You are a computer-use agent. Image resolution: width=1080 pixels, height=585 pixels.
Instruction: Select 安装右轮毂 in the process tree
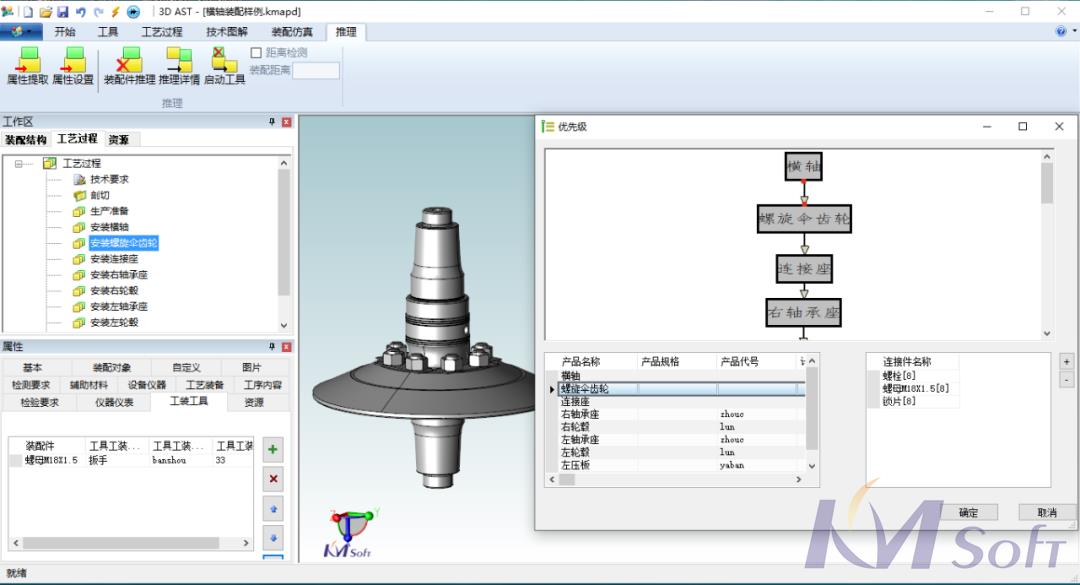pyautogui.click(x=115, y=291)
